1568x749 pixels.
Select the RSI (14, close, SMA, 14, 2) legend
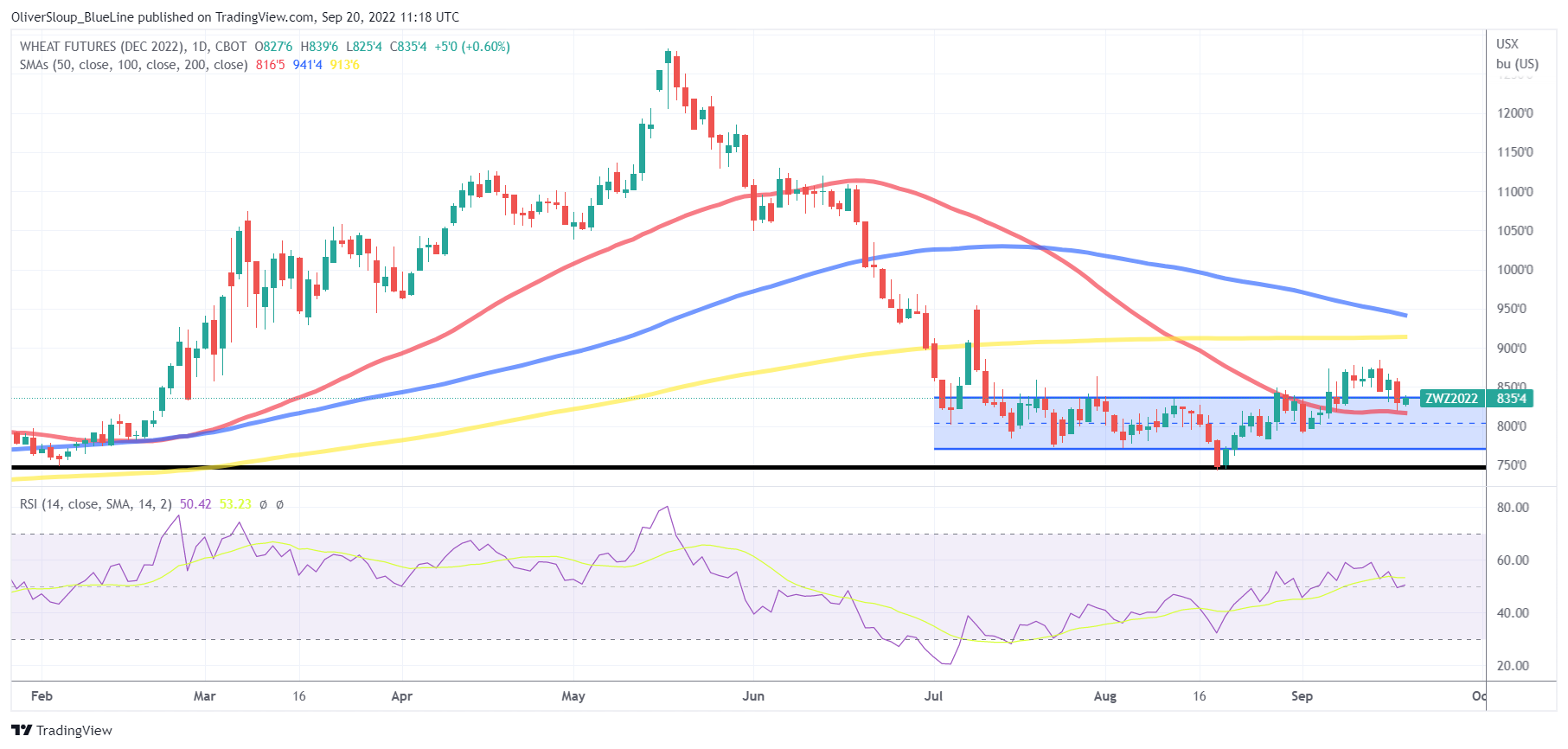96,504
